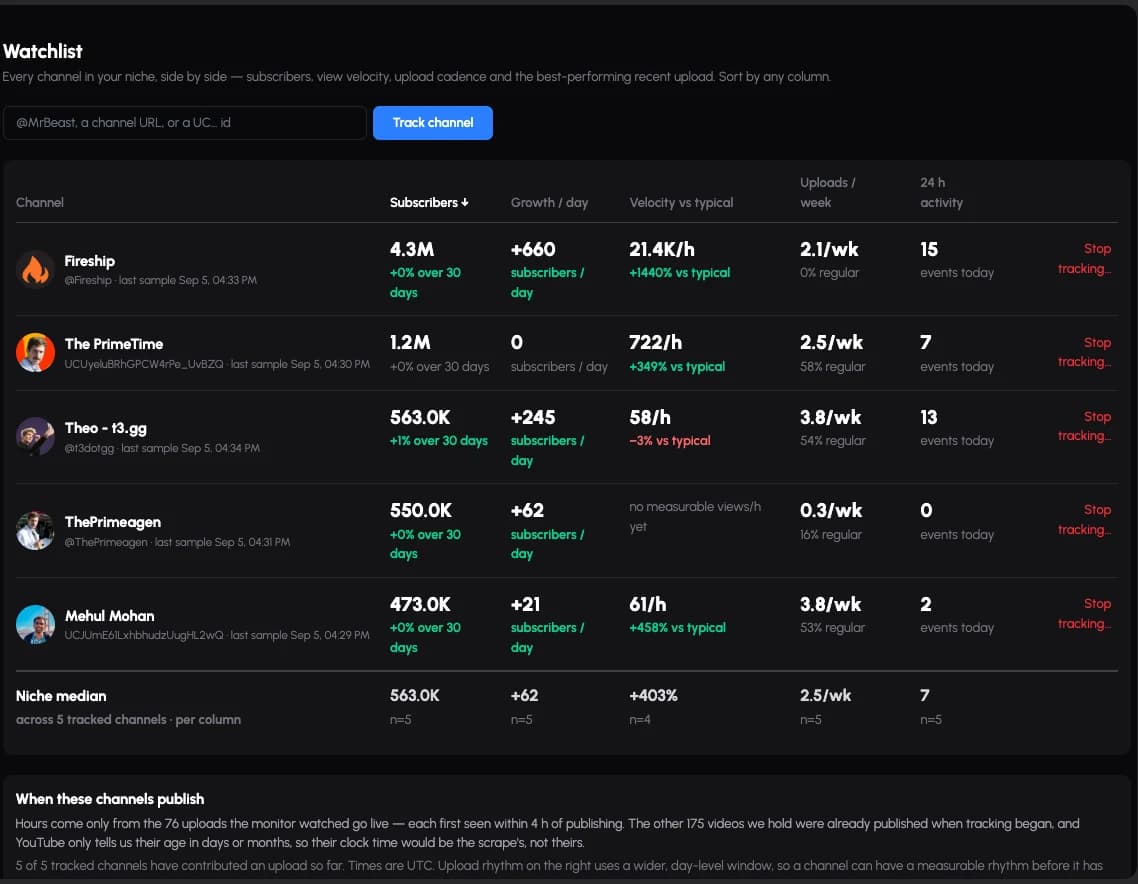This screenshot has width=1138, height=884.
Task: Click the 61/h velocity value
Action: coord(647,604)
